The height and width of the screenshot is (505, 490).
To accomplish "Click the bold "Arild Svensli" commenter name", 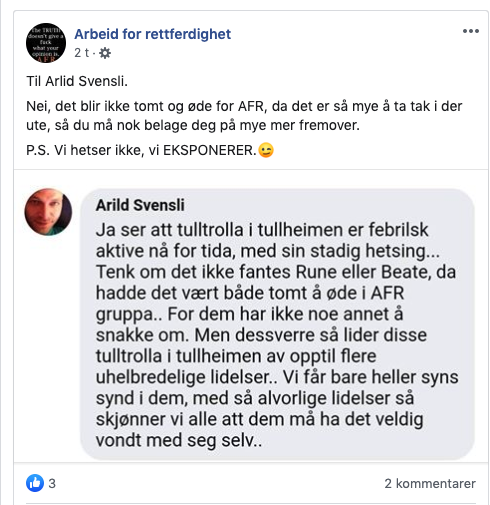I will pos(140,205).
